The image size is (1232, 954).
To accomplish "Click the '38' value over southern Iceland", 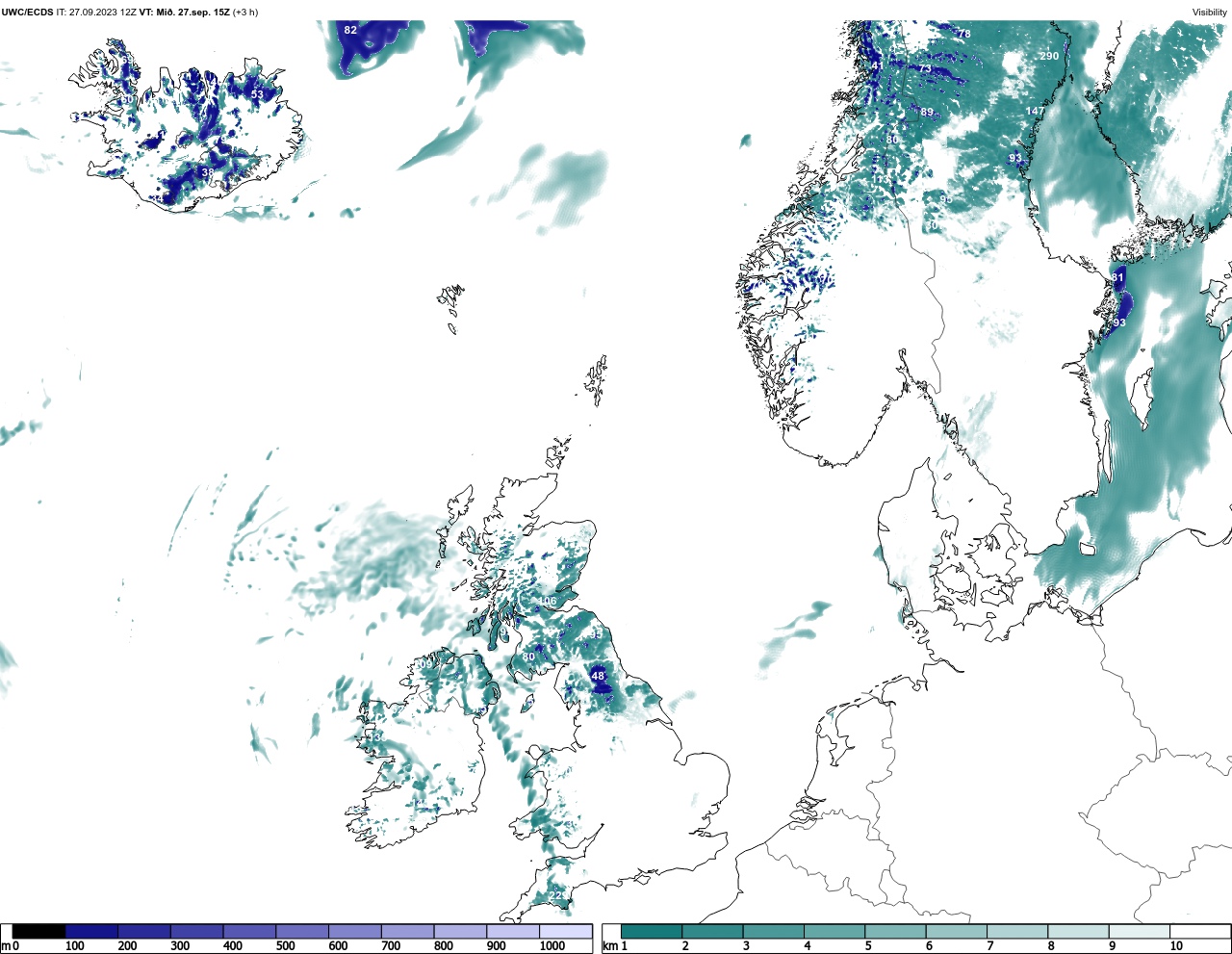I will (x=207, y=172).
